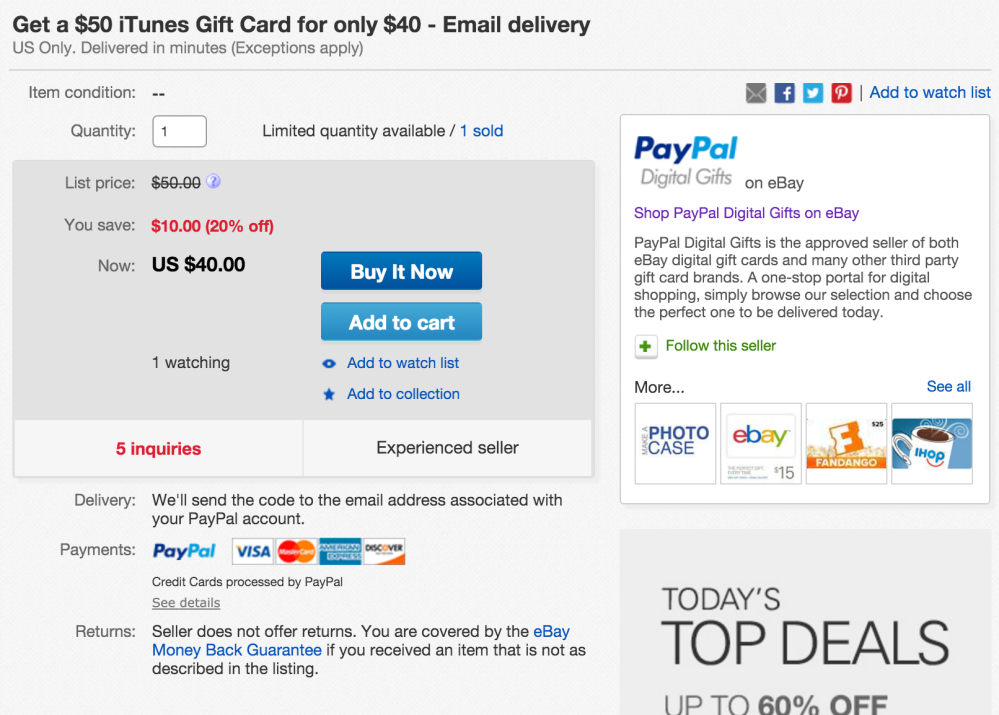Open the Make a Photo Case thumbnail
This screenshot has width=999, height=715.
675,443
